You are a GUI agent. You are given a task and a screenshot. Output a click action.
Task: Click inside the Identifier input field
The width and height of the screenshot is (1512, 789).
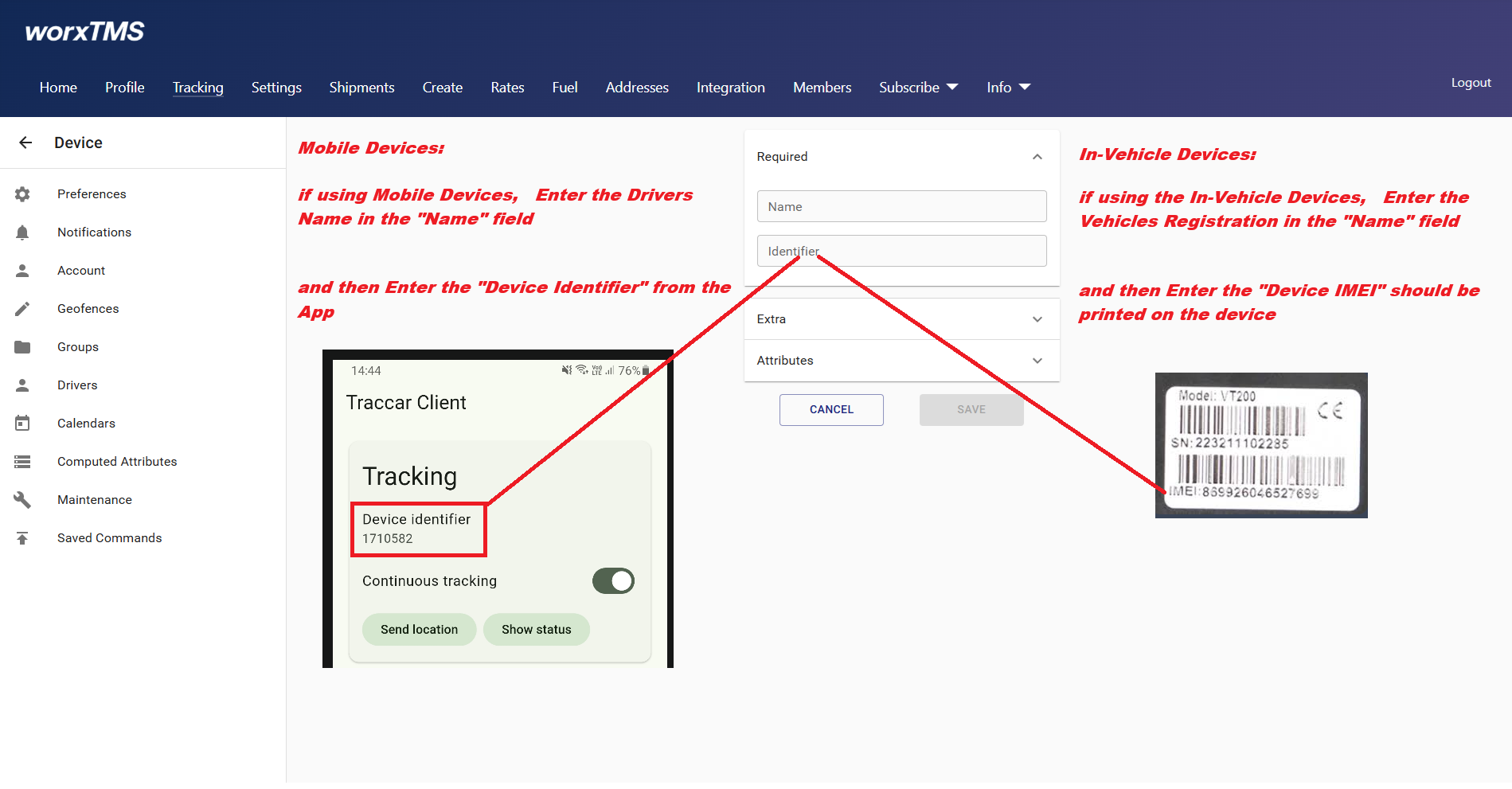point(901,251)
